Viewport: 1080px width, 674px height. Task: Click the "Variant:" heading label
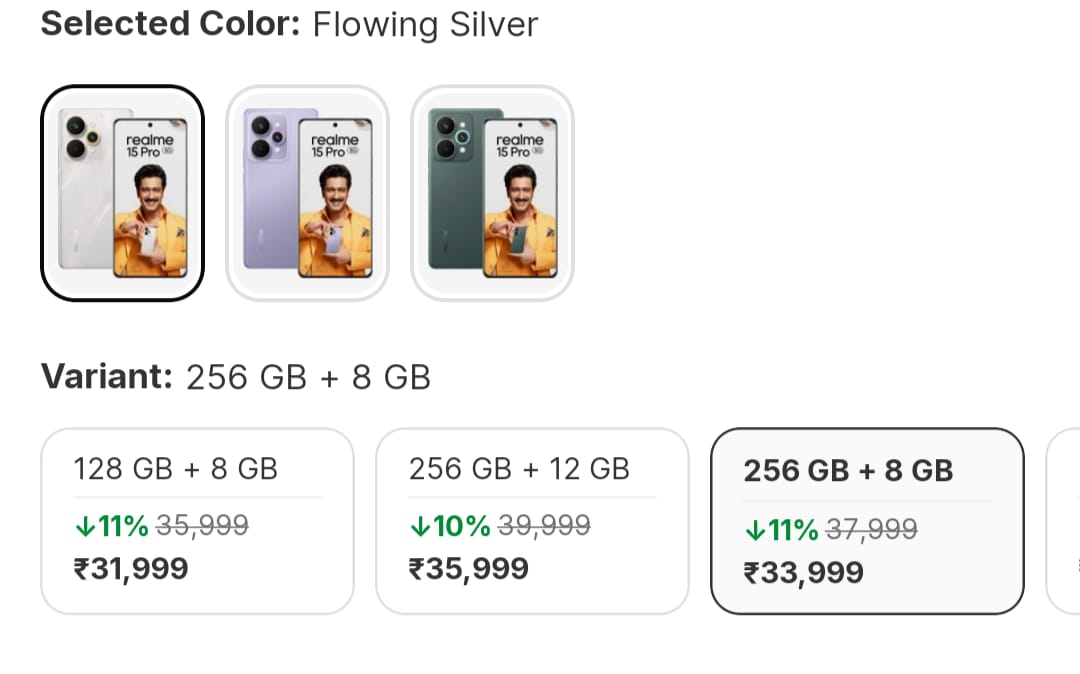[108, 377]
